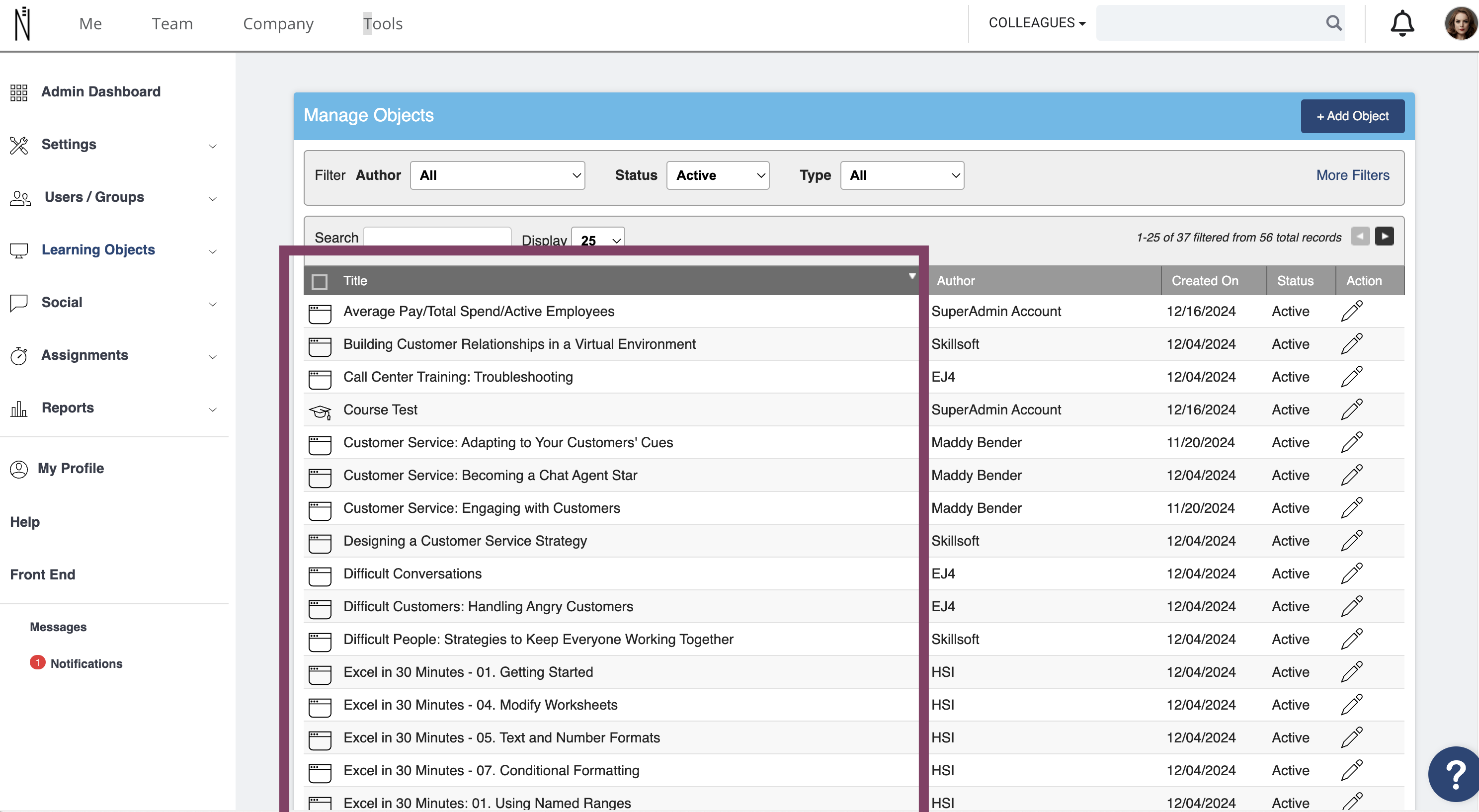Edit Excel in 30 Minutes - 01. Getting Started
Viewport: 1479px width, 812px height.
1352,671
